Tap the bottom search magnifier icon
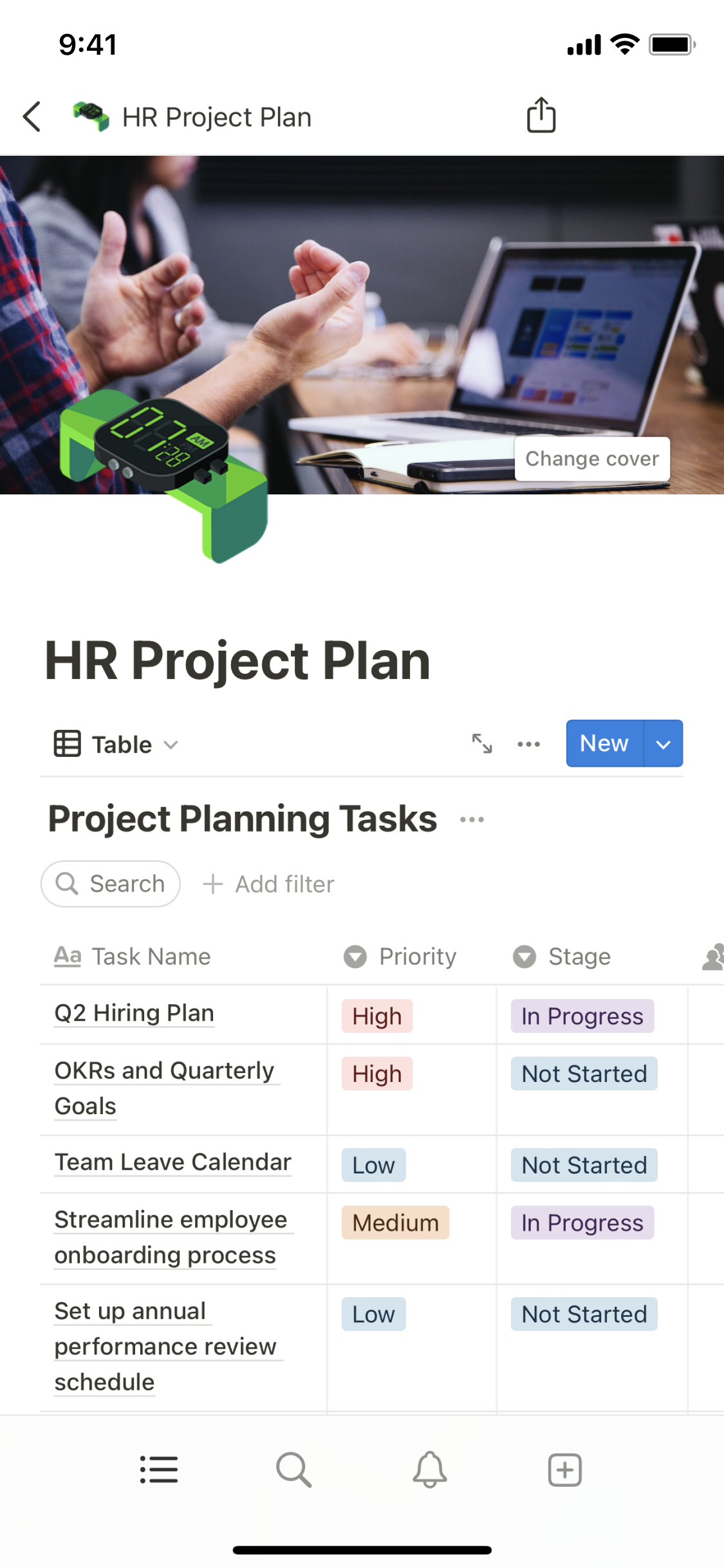The width and height of the screenshot is (724, 1568). tap(293, 1470)
